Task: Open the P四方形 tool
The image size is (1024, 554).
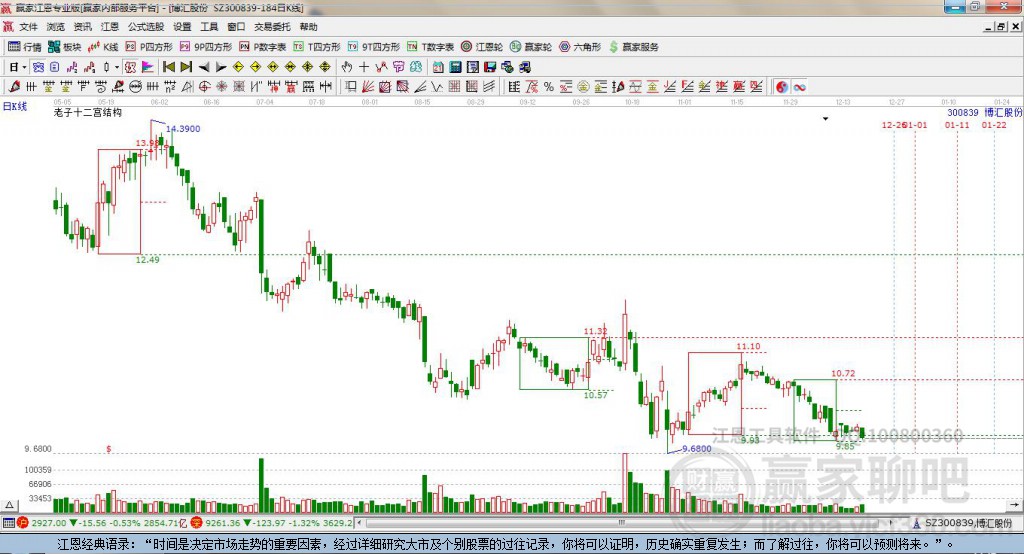Action: [x=149, y=47]
